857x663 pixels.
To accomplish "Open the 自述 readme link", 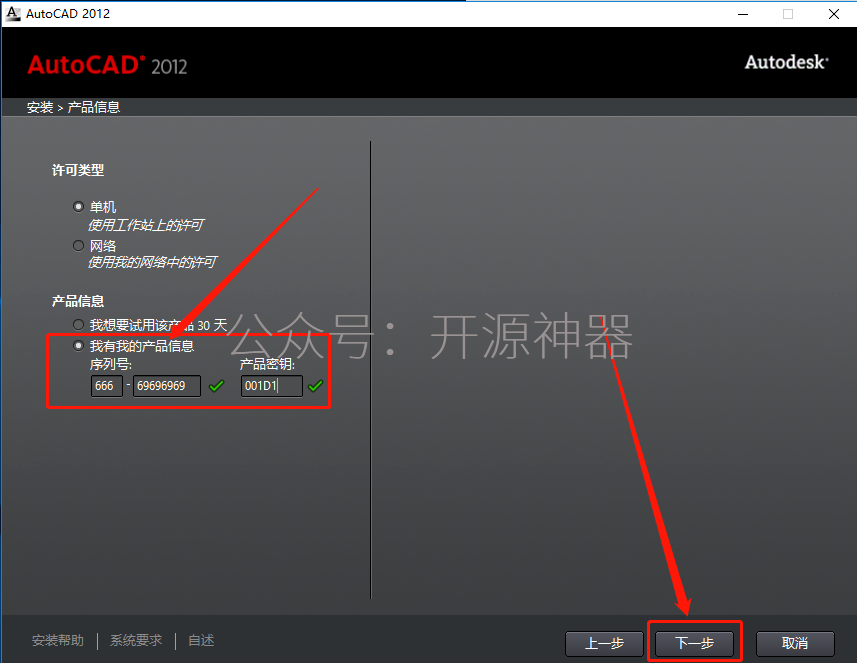I will point(201,641).
